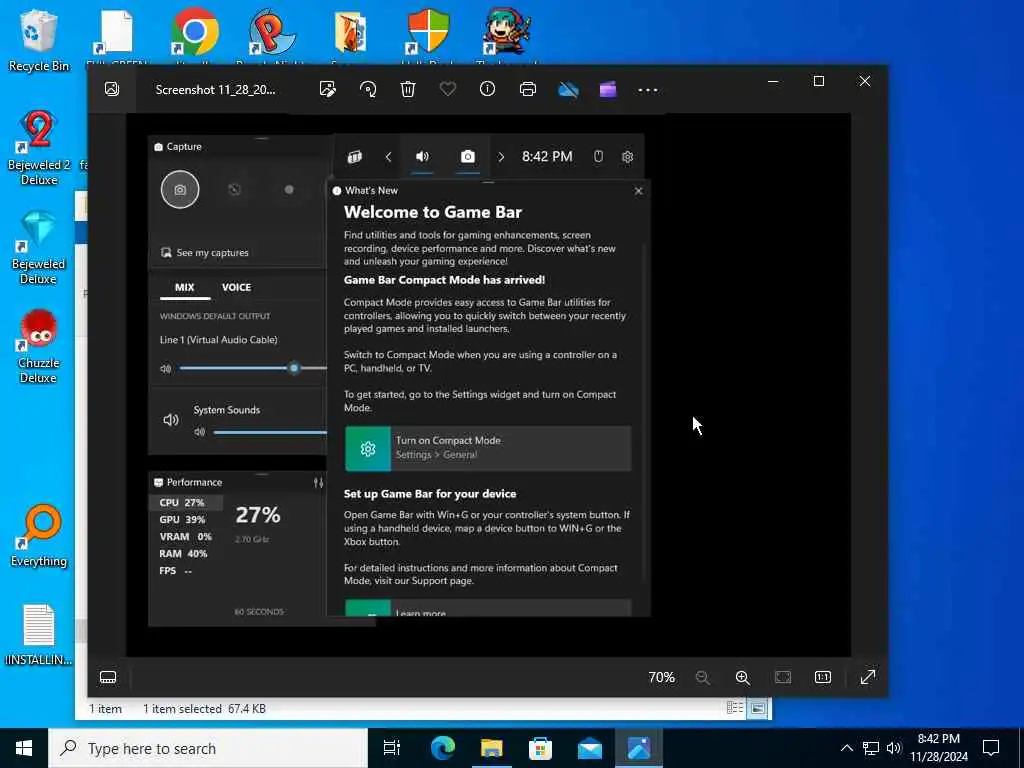
Task: Print the current photo
Action: (528, 89)
